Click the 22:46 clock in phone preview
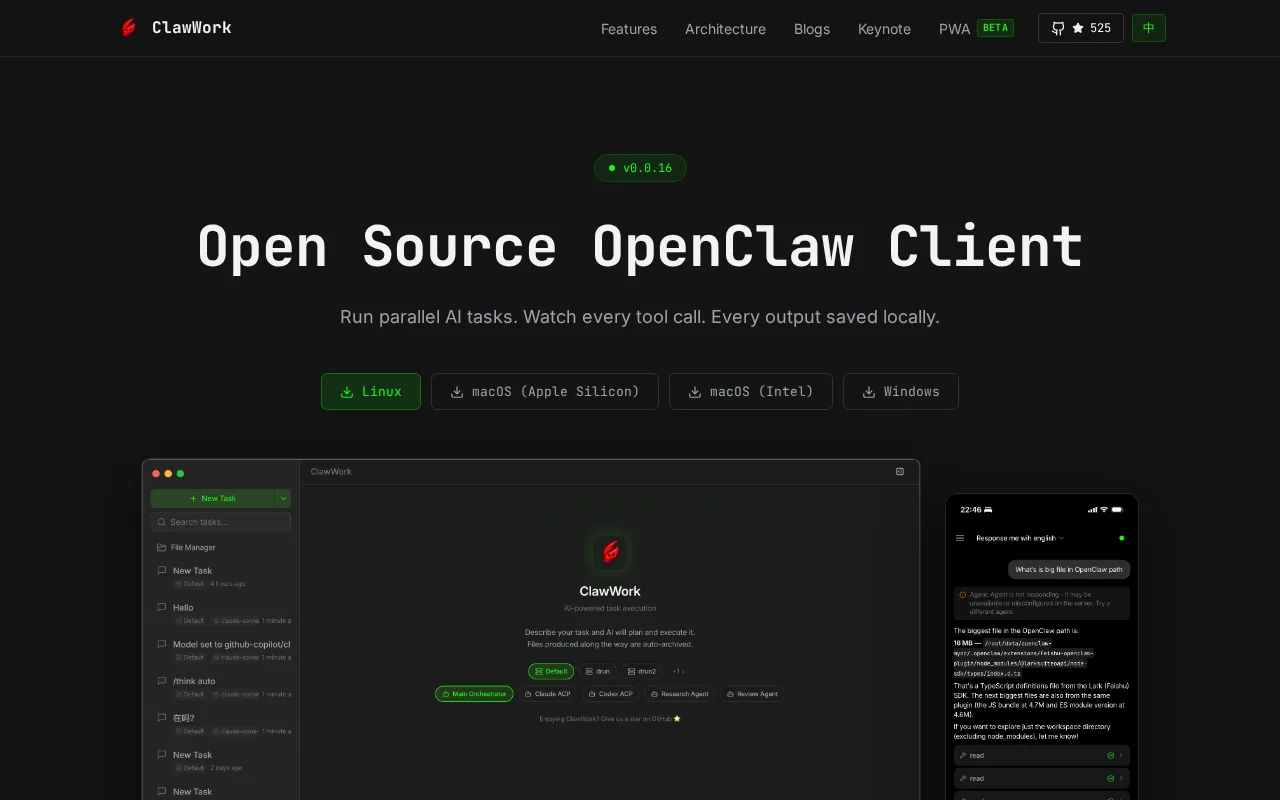This screenshot has width=1280, height=800. pyautogui.click(x=971, y=510)
